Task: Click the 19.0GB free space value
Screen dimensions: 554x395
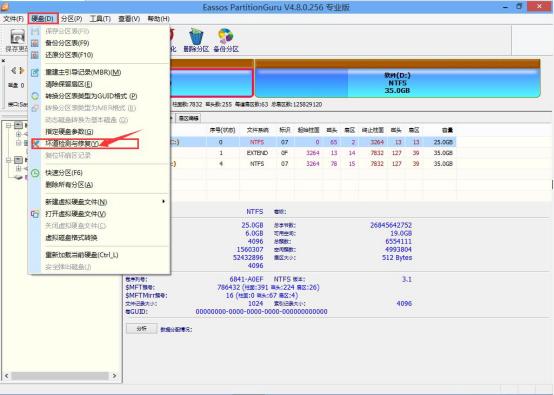Action: 401,233
